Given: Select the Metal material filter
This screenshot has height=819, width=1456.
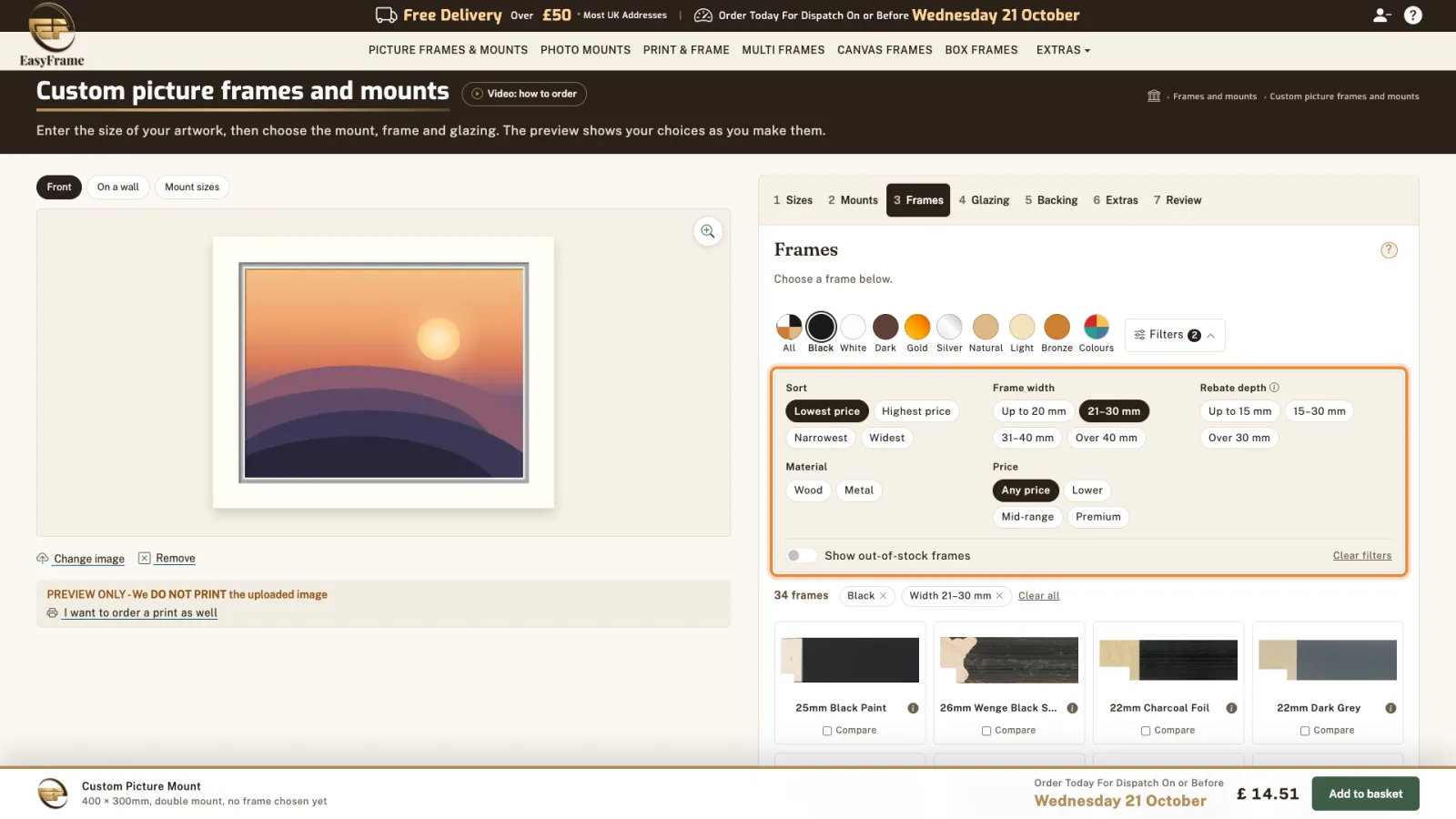Looking at the screenshot, I should [858, 490].
